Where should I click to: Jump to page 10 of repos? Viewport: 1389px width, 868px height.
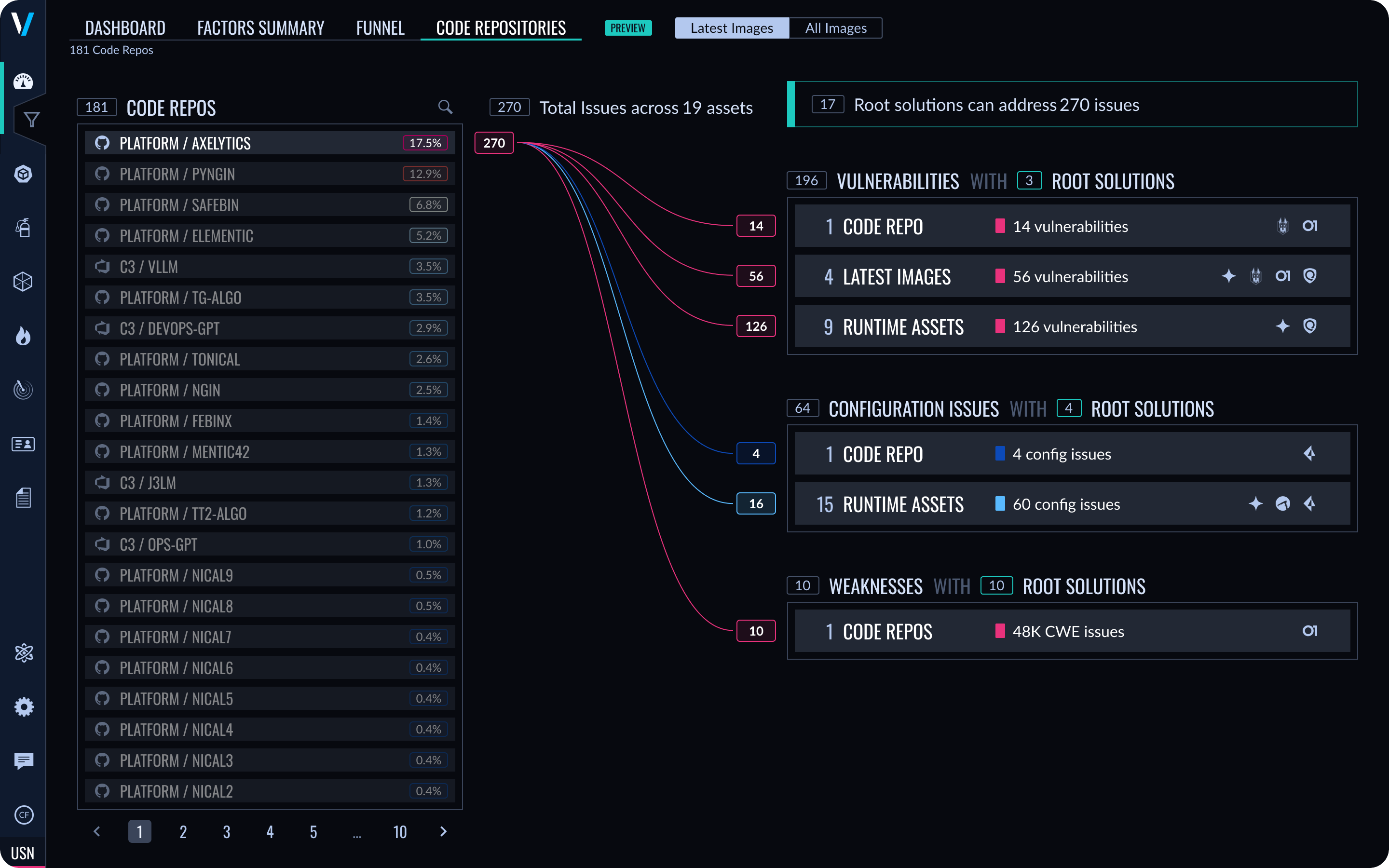point(400,831)
